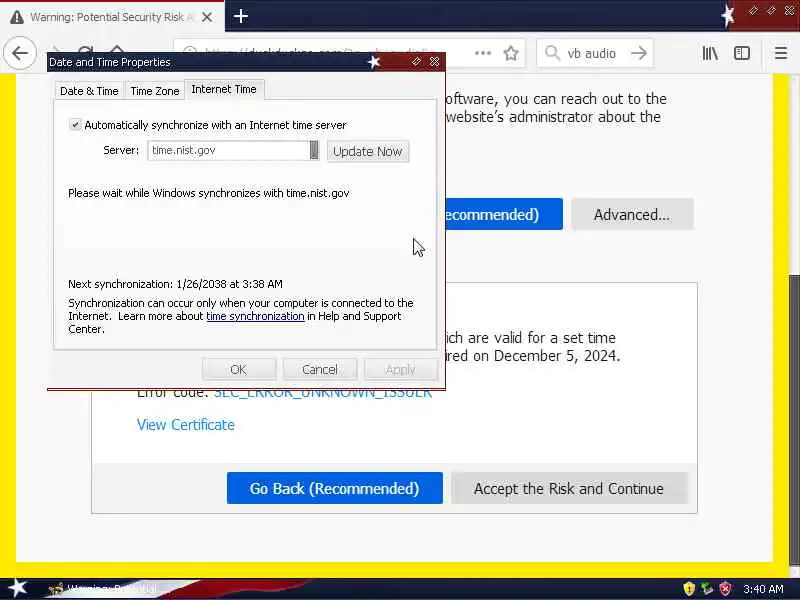This screenshot has height=600, width=800.
Task: Click the upper partially hidden Recommended blue button
Action: 504,214
